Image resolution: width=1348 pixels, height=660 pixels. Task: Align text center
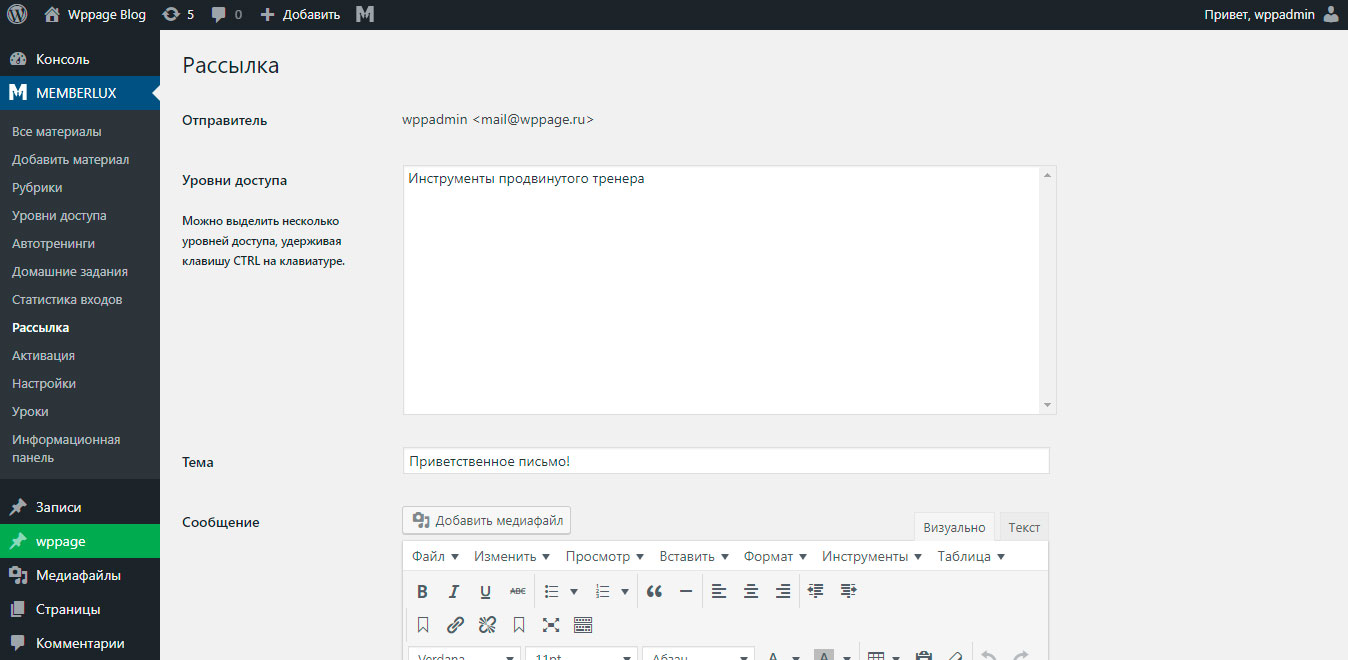point(751,591)
